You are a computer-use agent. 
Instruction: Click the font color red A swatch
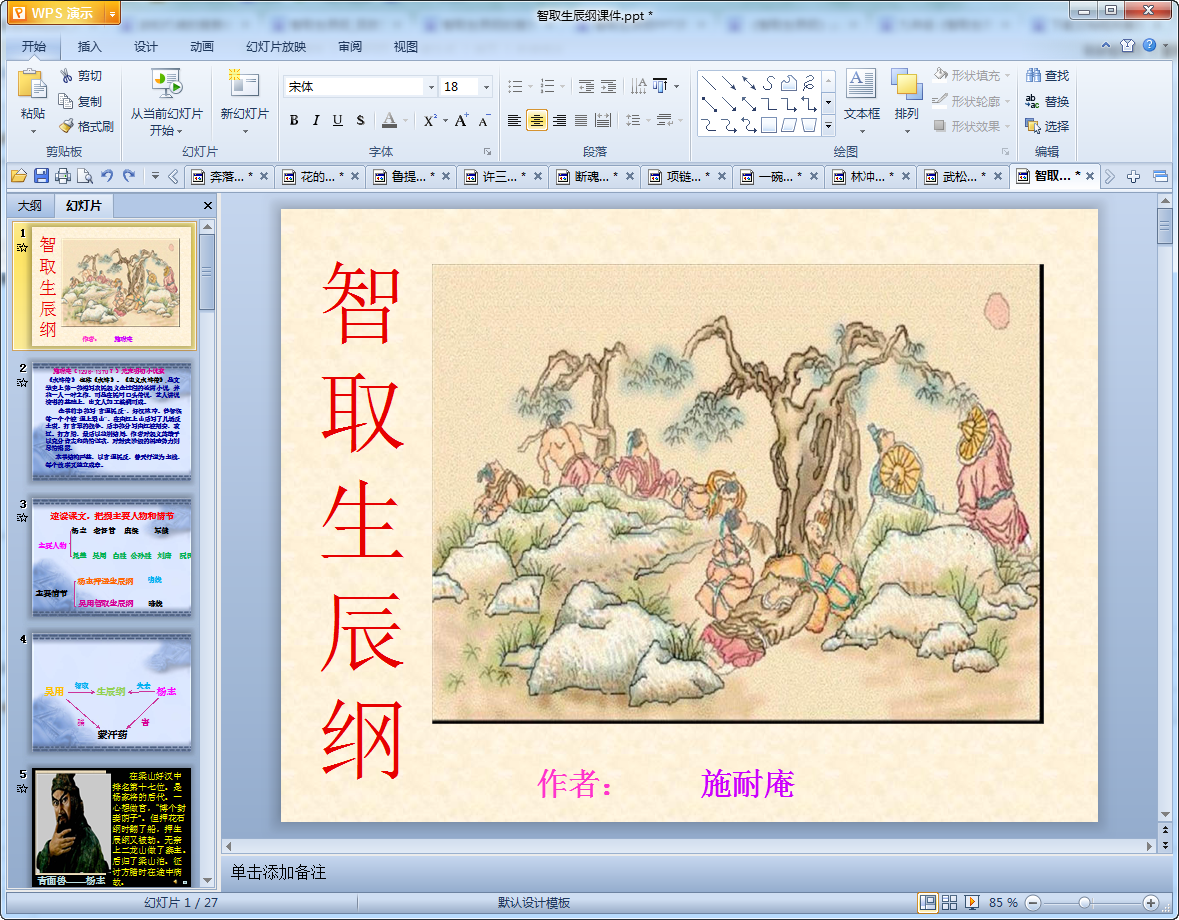(x=389, y=120)
